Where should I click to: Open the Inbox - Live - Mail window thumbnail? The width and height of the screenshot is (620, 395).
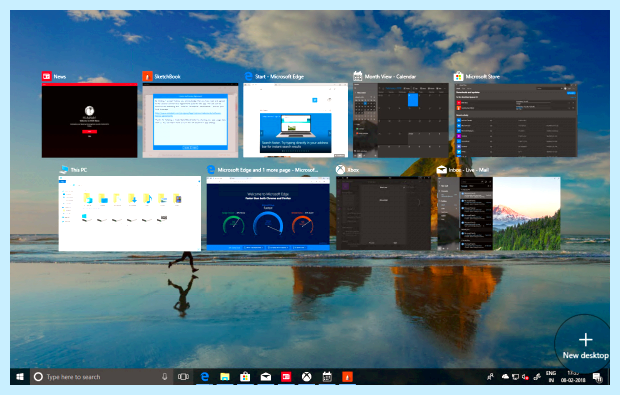coord(499,214)
